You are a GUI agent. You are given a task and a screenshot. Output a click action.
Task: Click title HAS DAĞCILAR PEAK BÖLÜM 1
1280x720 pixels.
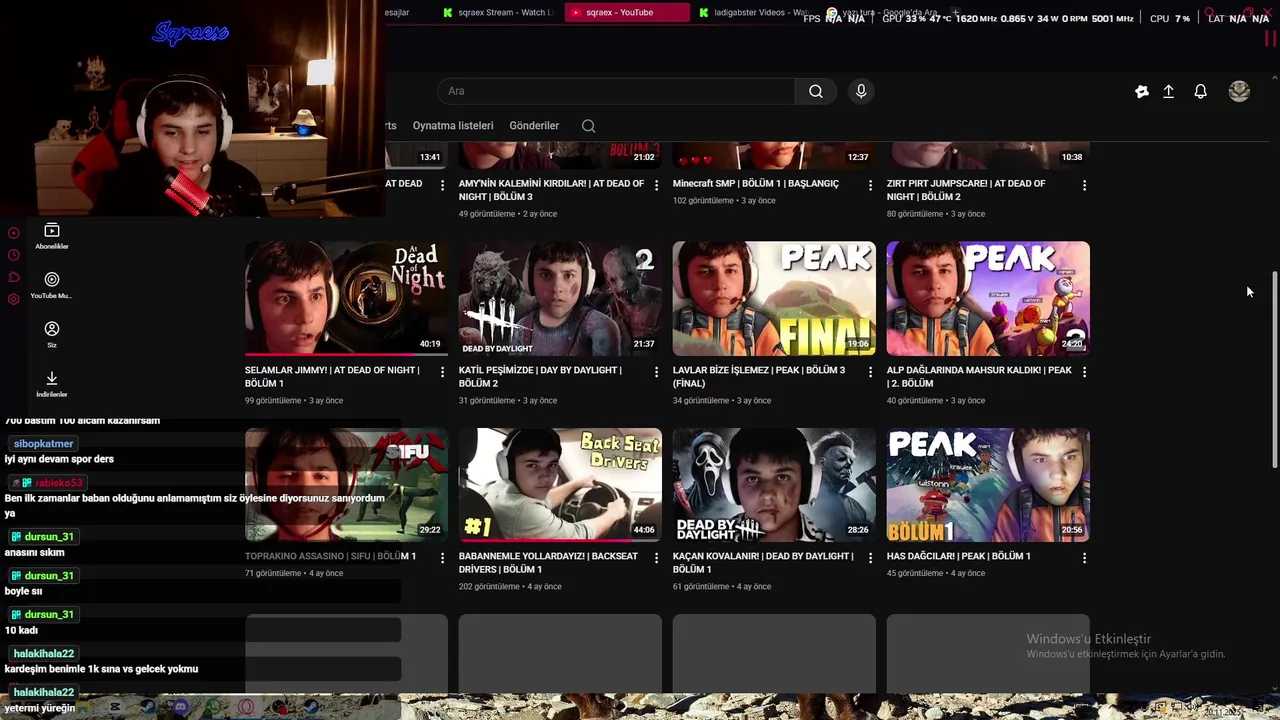coord(958,556)
